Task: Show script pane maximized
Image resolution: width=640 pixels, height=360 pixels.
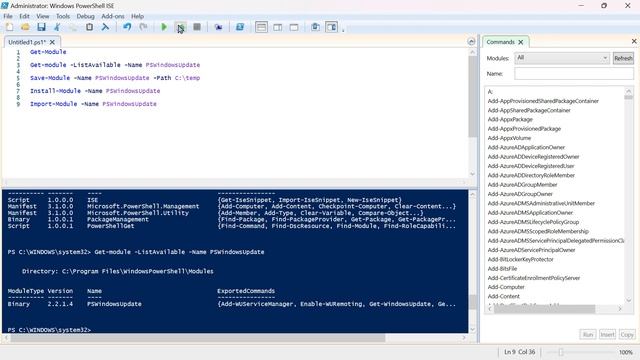Action: 294,27
